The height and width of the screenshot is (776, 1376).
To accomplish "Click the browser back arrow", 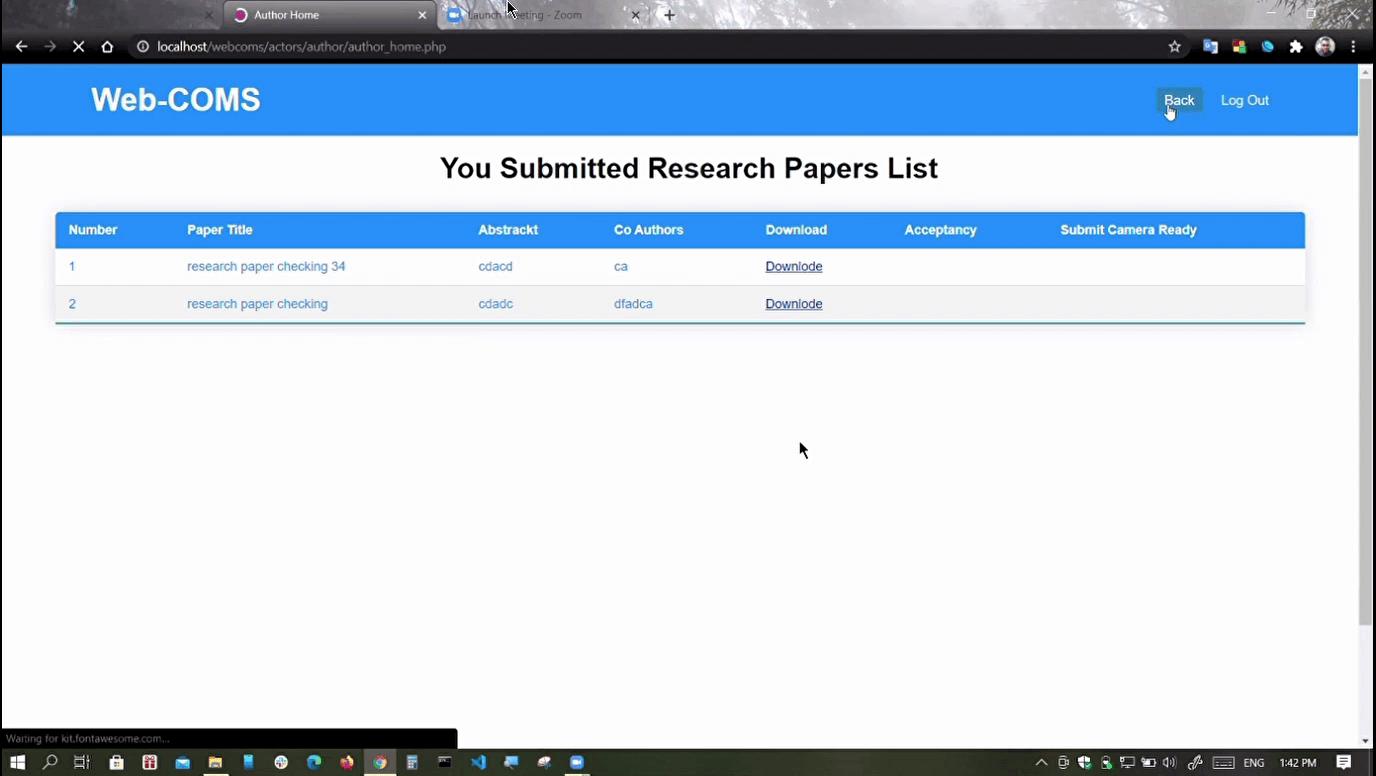I will pos(21,47).
